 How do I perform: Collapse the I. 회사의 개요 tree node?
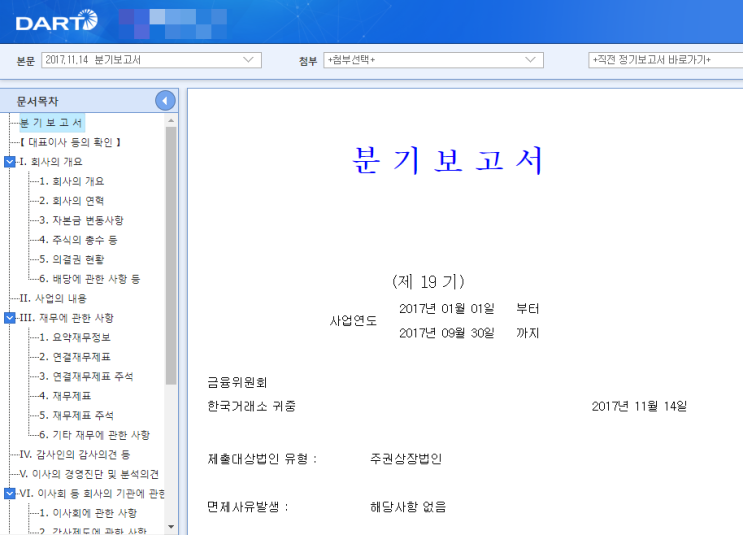(x=9, y=162)
